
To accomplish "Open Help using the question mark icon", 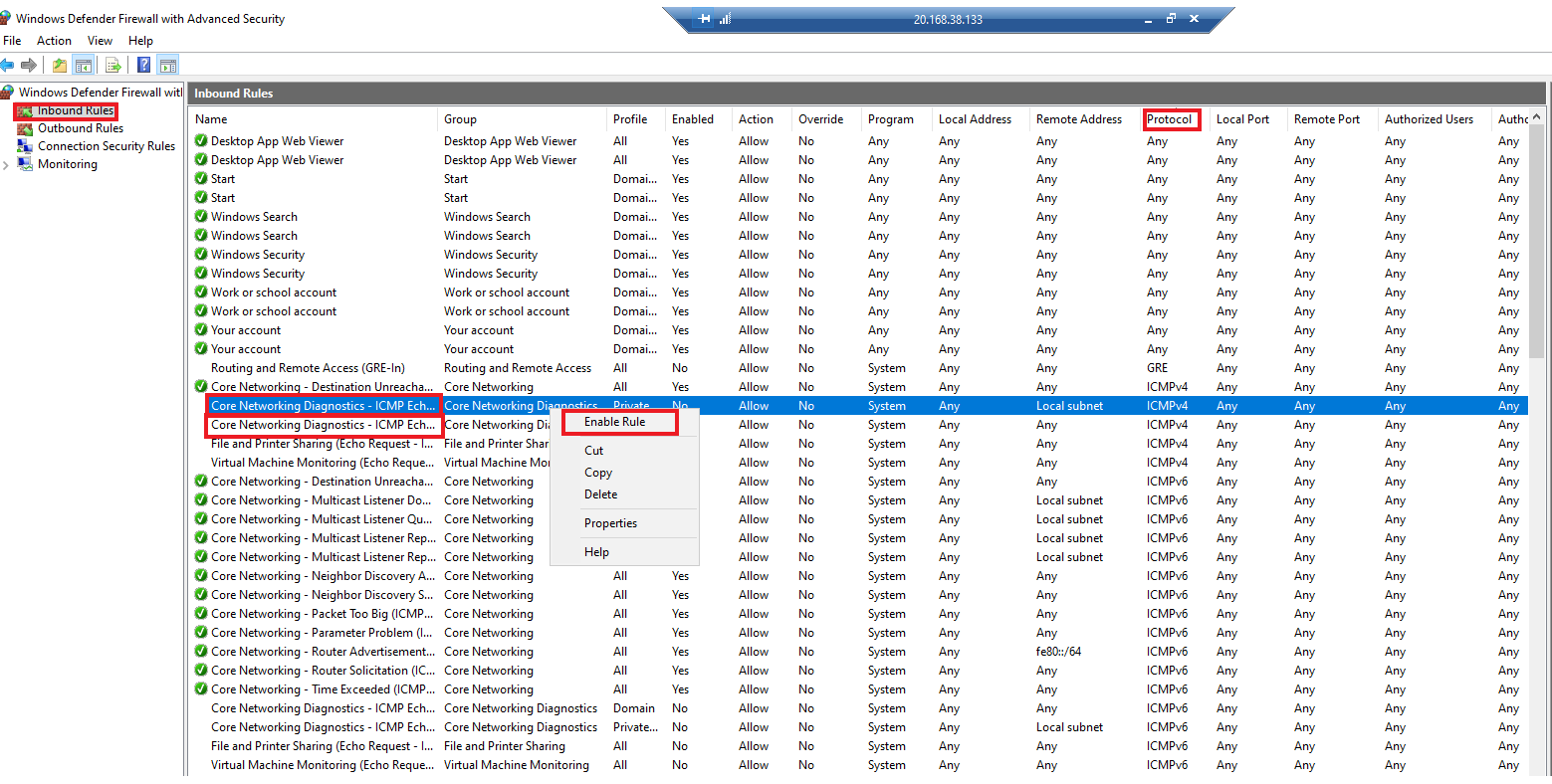I will [x=144, y=66].
